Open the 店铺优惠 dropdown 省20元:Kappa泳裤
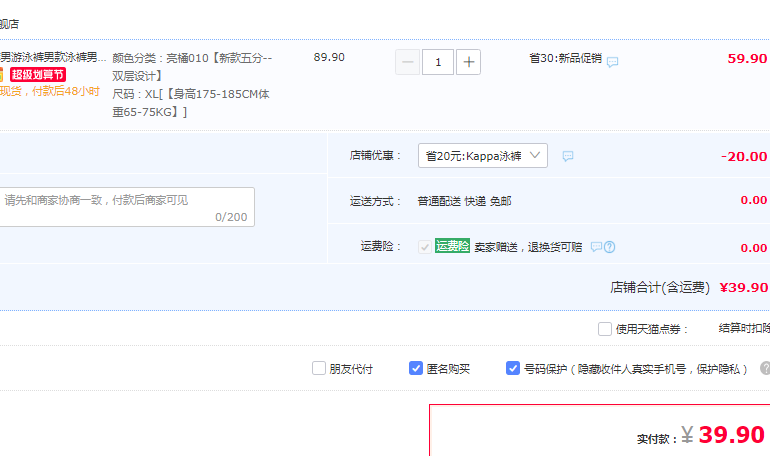This screenshot has width=770, height=456. [x=483, y=156]
